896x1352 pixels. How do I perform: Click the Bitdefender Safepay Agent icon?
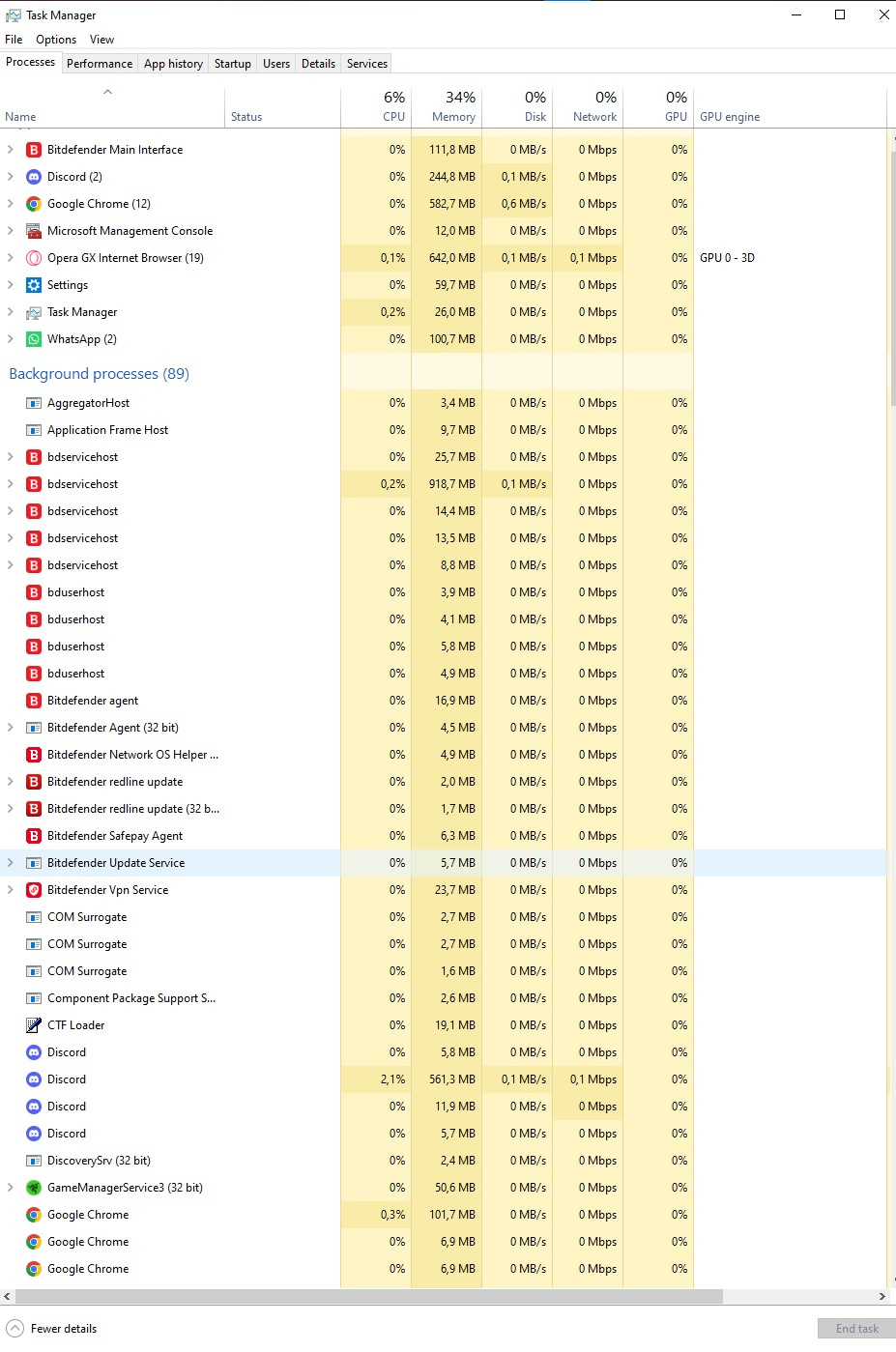34,836
